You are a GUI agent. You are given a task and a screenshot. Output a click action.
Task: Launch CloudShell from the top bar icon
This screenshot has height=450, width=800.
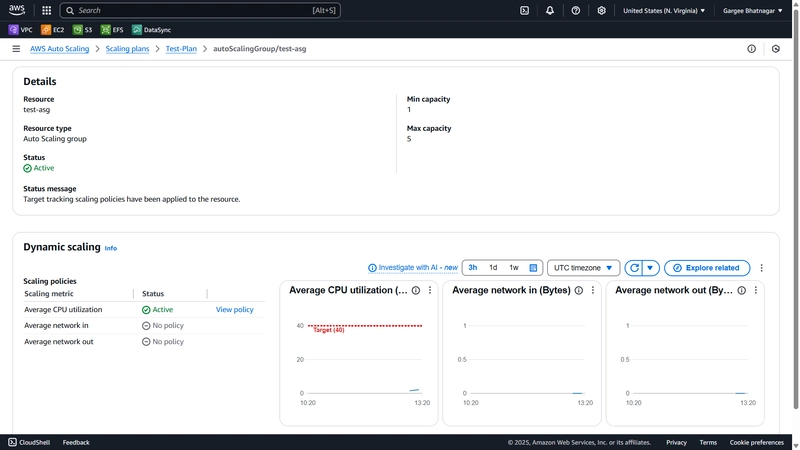tap(524, 10)
